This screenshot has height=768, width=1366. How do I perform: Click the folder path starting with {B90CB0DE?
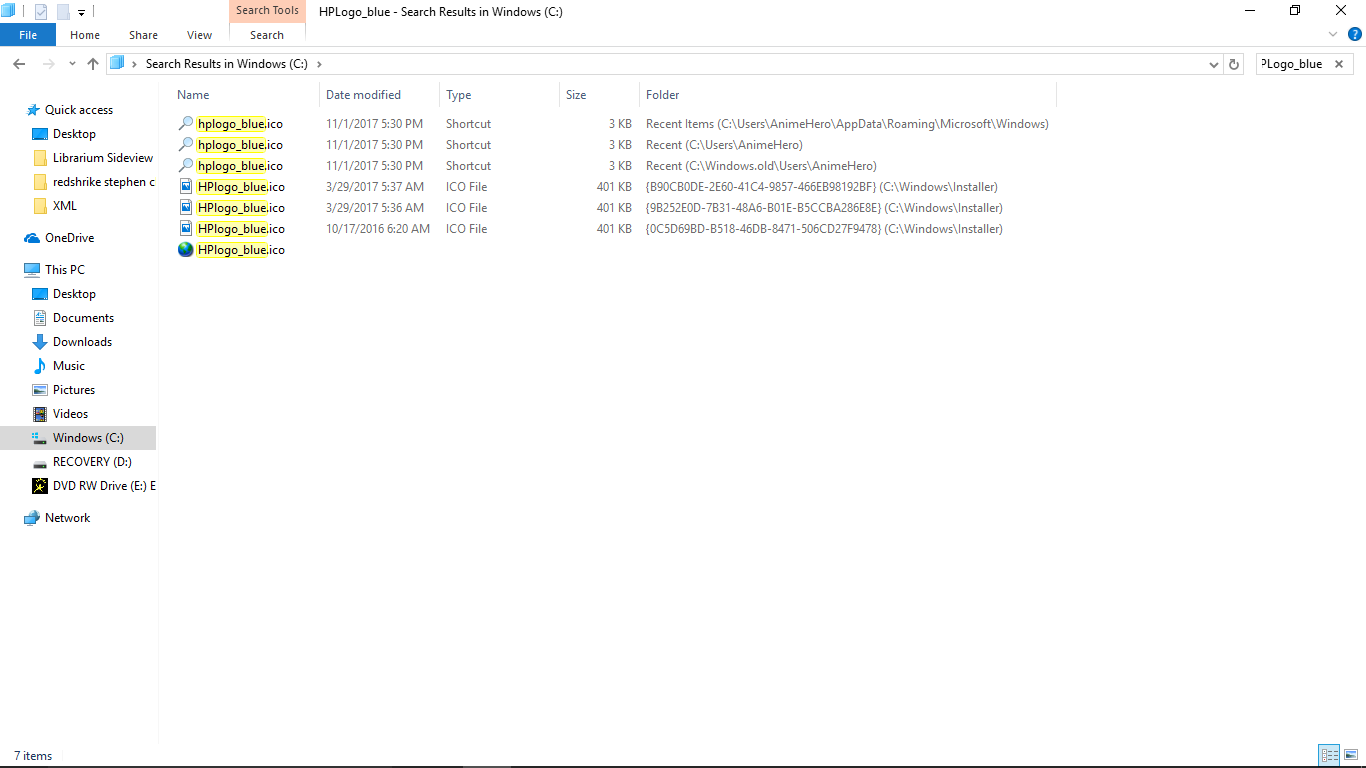pos(822,187)
